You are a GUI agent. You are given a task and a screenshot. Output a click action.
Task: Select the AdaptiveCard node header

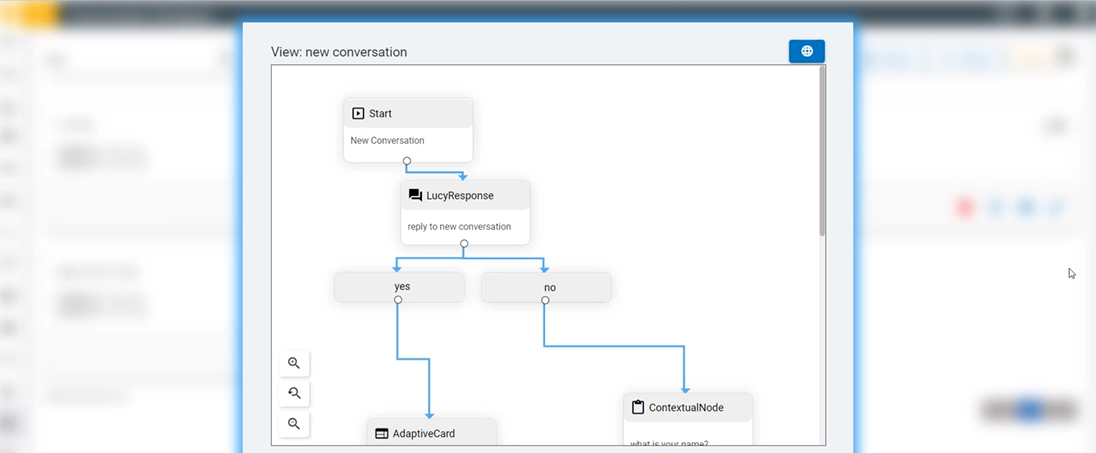pyautogui.click(x=432, y=433)
